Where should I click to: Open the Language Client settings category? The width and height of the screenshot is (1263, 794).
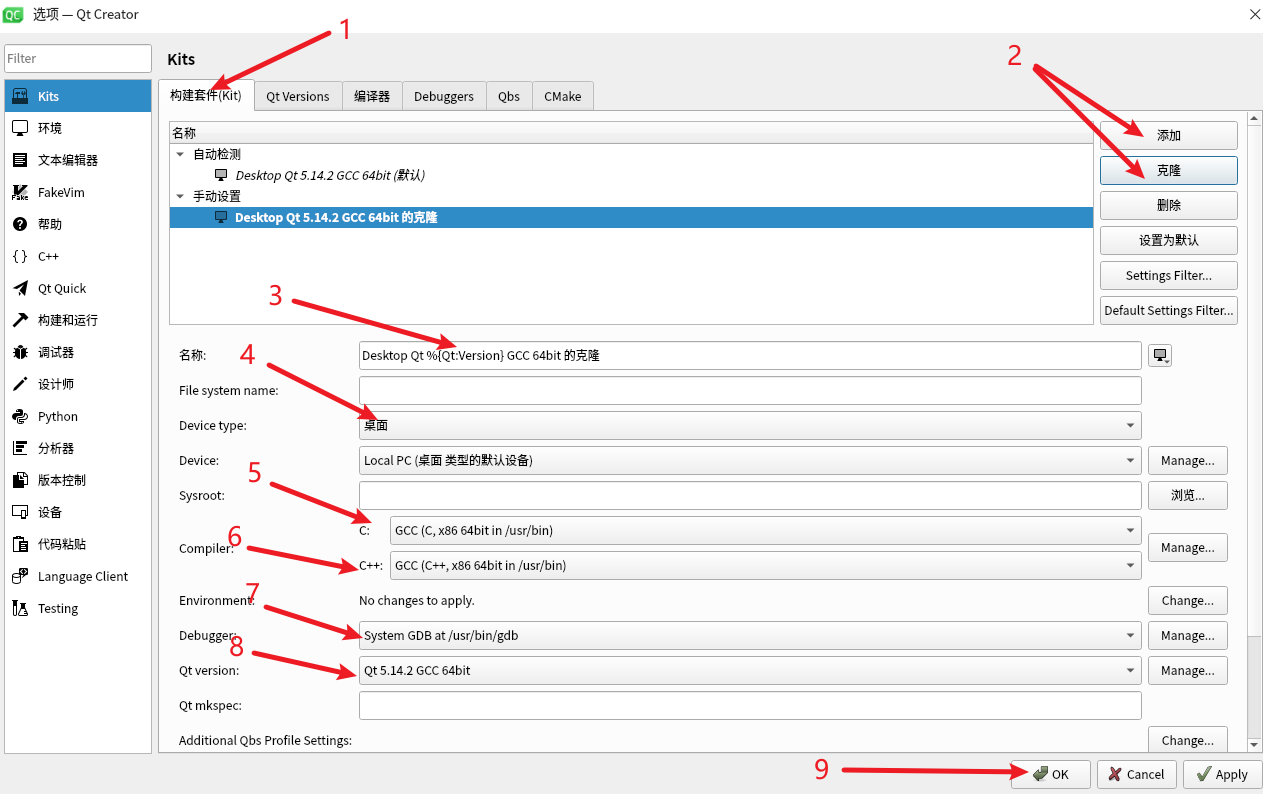click(x=78, y=576)
